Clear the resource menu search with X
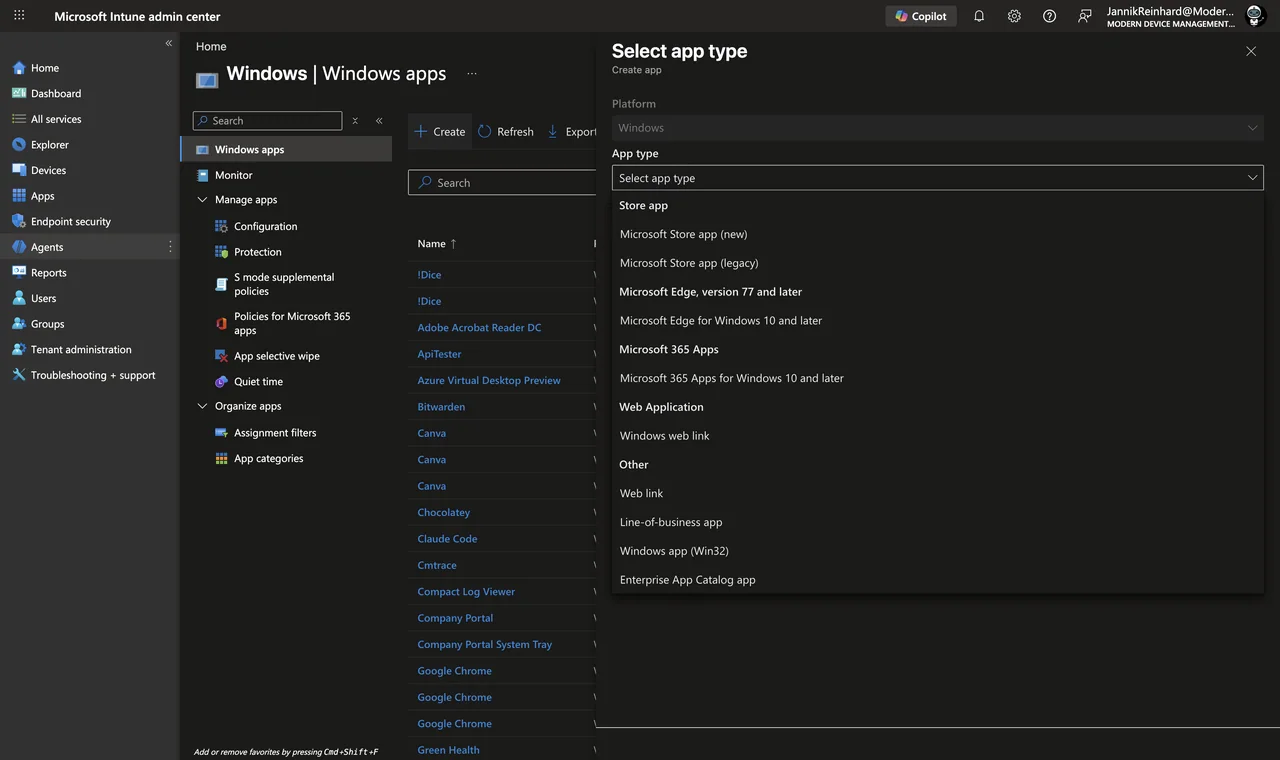The image size is (1280, 760). pos(355,120)
